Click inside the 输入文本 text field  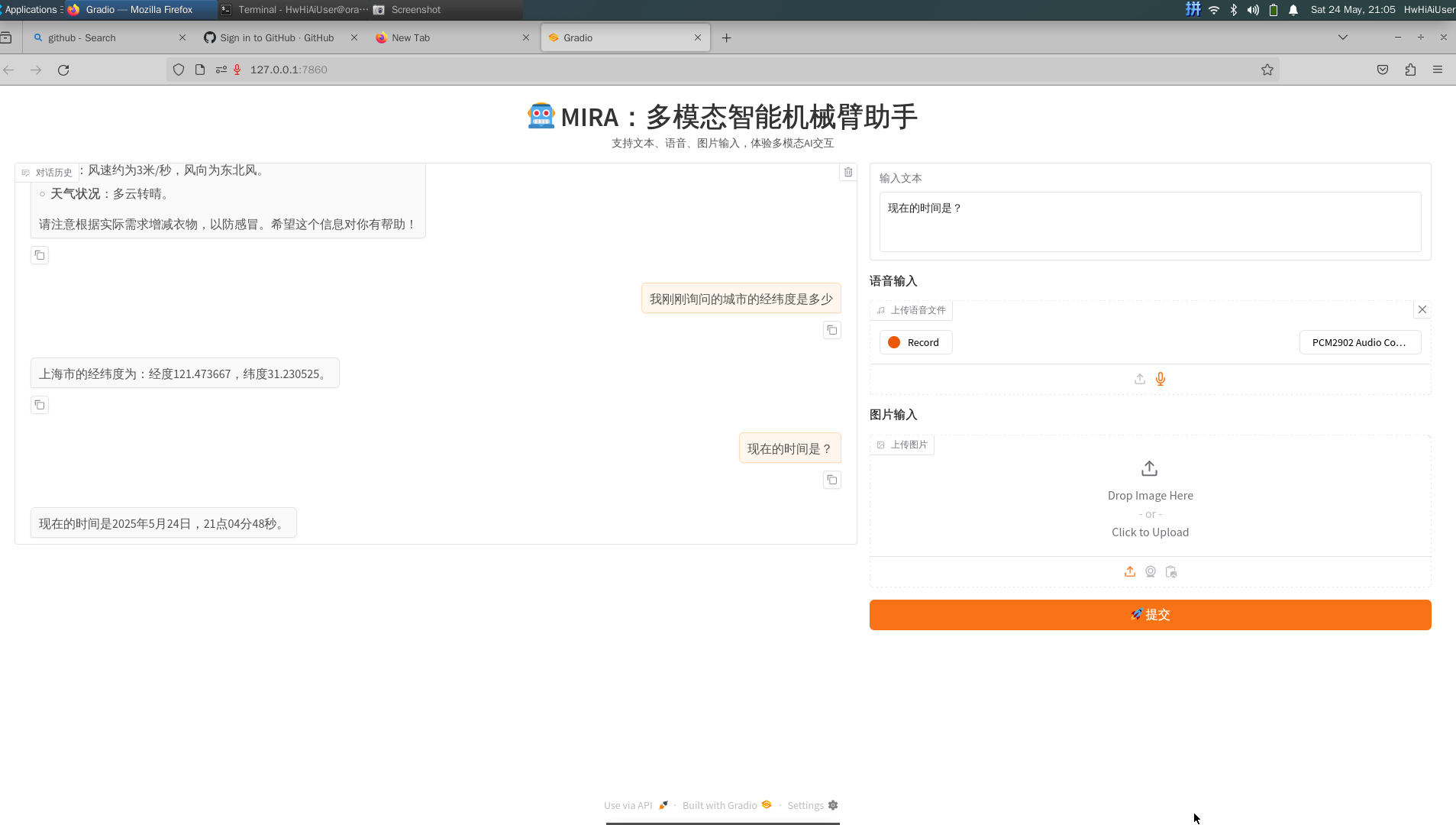click(1148, 222)
